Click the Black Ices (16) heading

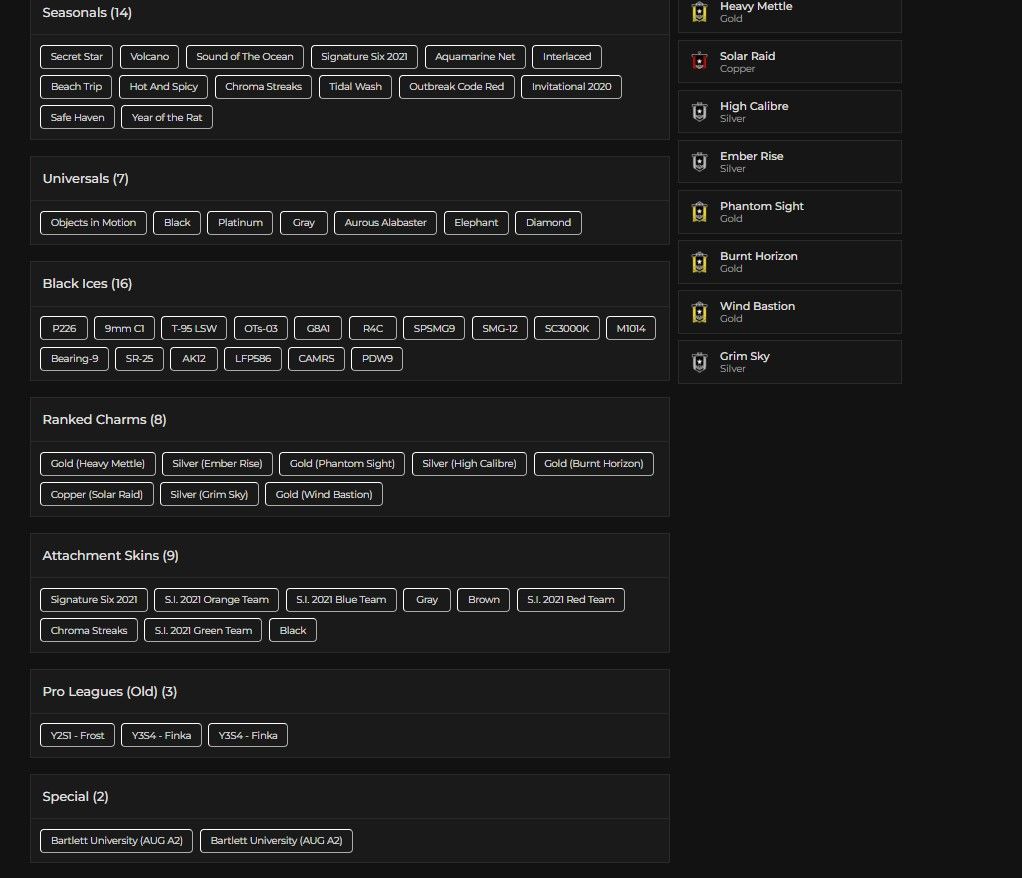tap(87, 284)
